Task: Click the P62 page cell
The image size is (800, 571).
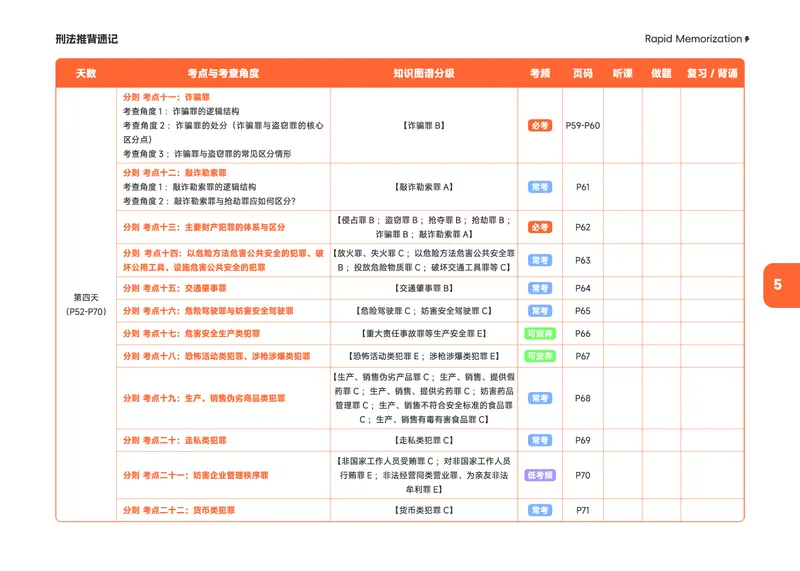Action: (x=583, y=227)
